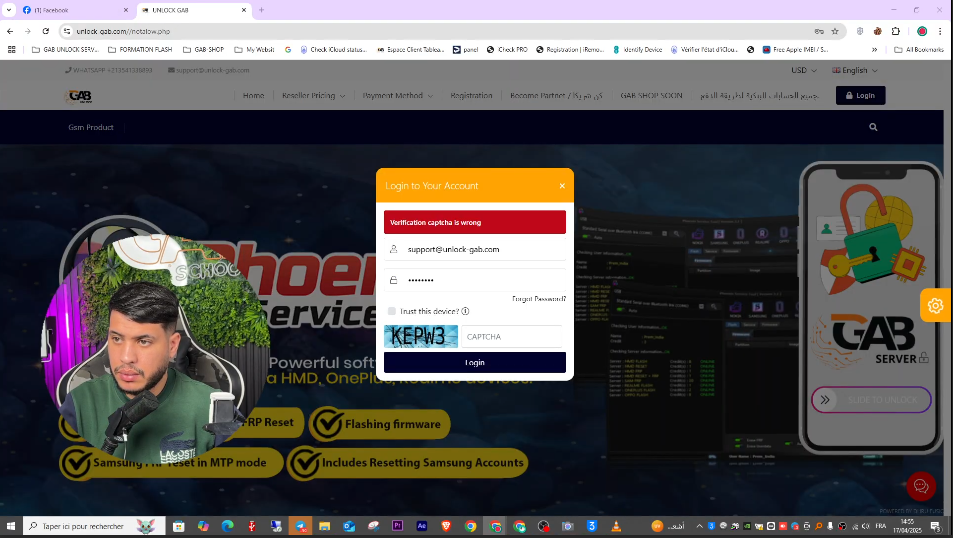Image resolution: width=953 pixels, height=538 pixels.
Task: Open After Effects from the taskbar
Action: click(422, 526)
